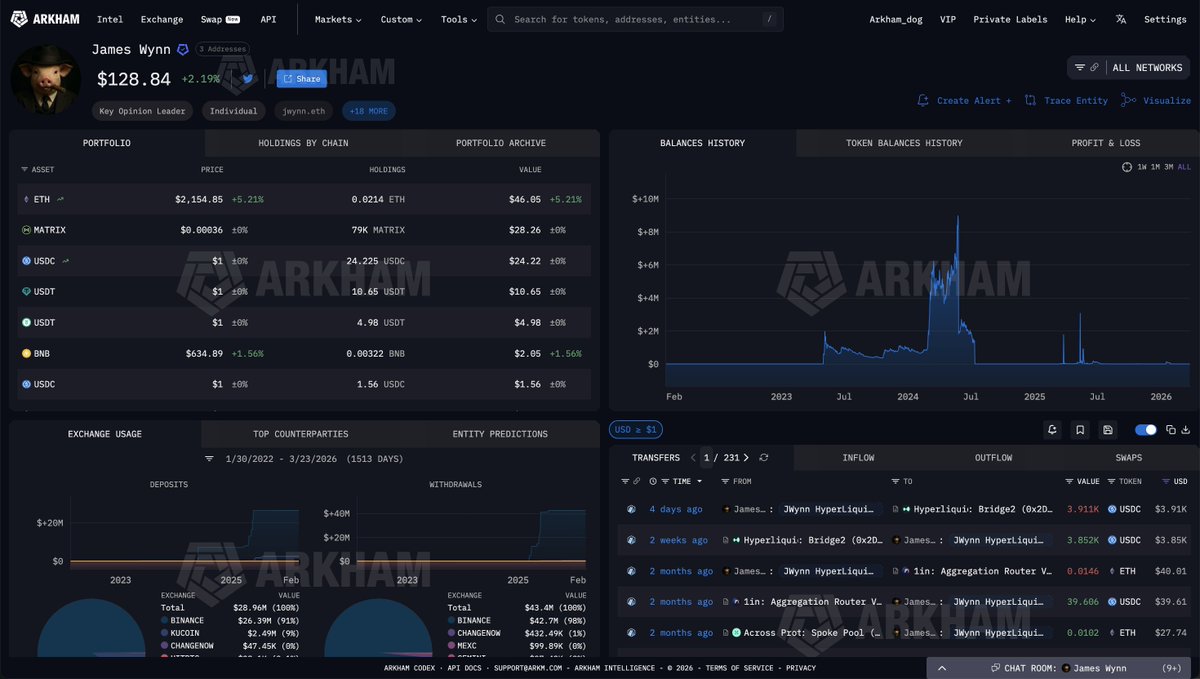Screen dimensions: 1200x679
Task: Open the language translation icon
Action: pos(1121,19)
